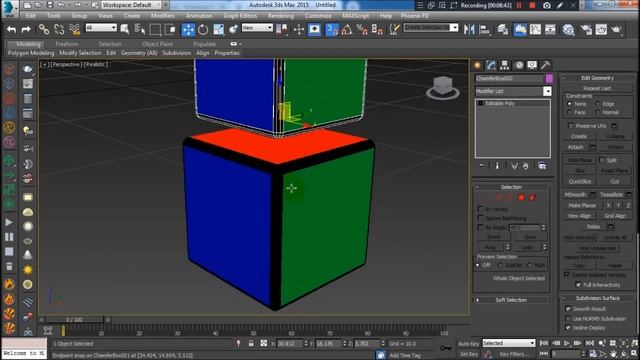Viewport: 640px width, 360px height.
Task: Toggle the Ignore Backfacing checkbox
Action: (480, 218)
